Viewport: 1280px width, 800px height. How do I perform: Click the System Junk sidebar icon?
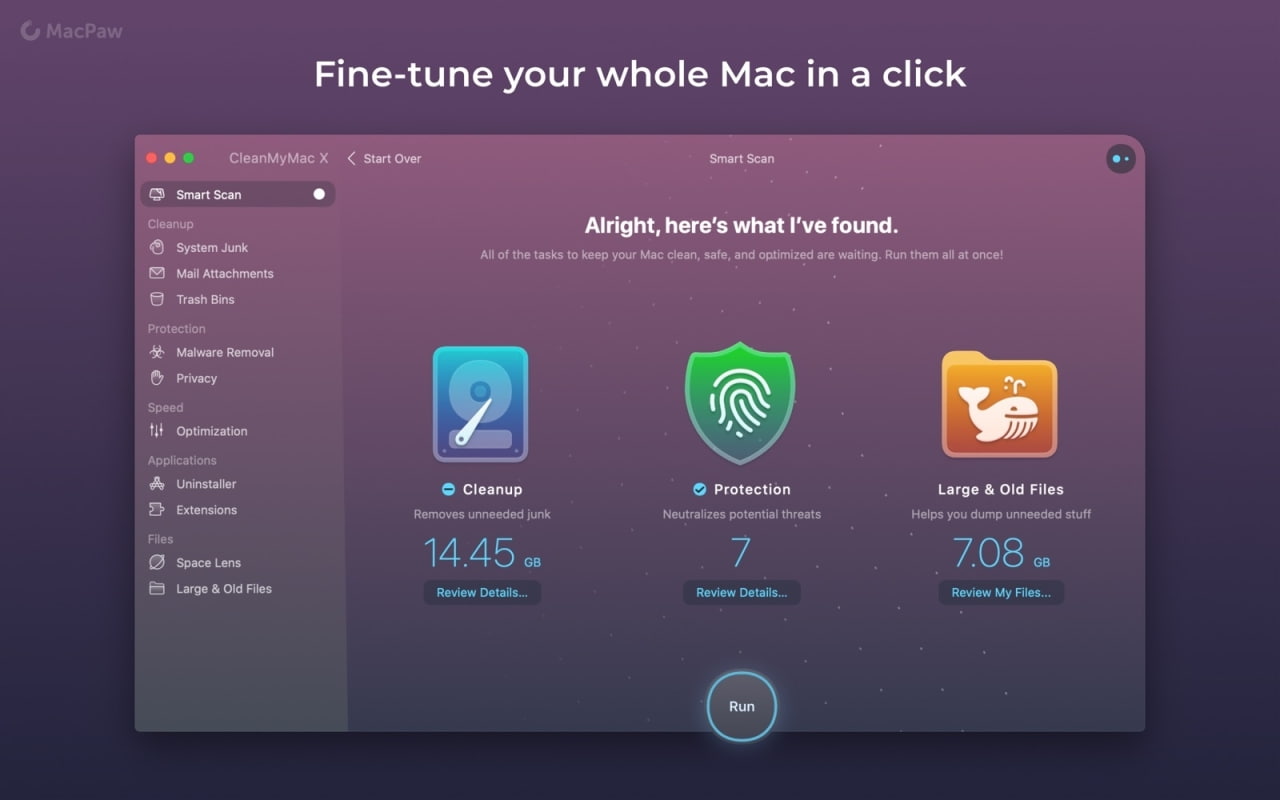coord(157,247)
